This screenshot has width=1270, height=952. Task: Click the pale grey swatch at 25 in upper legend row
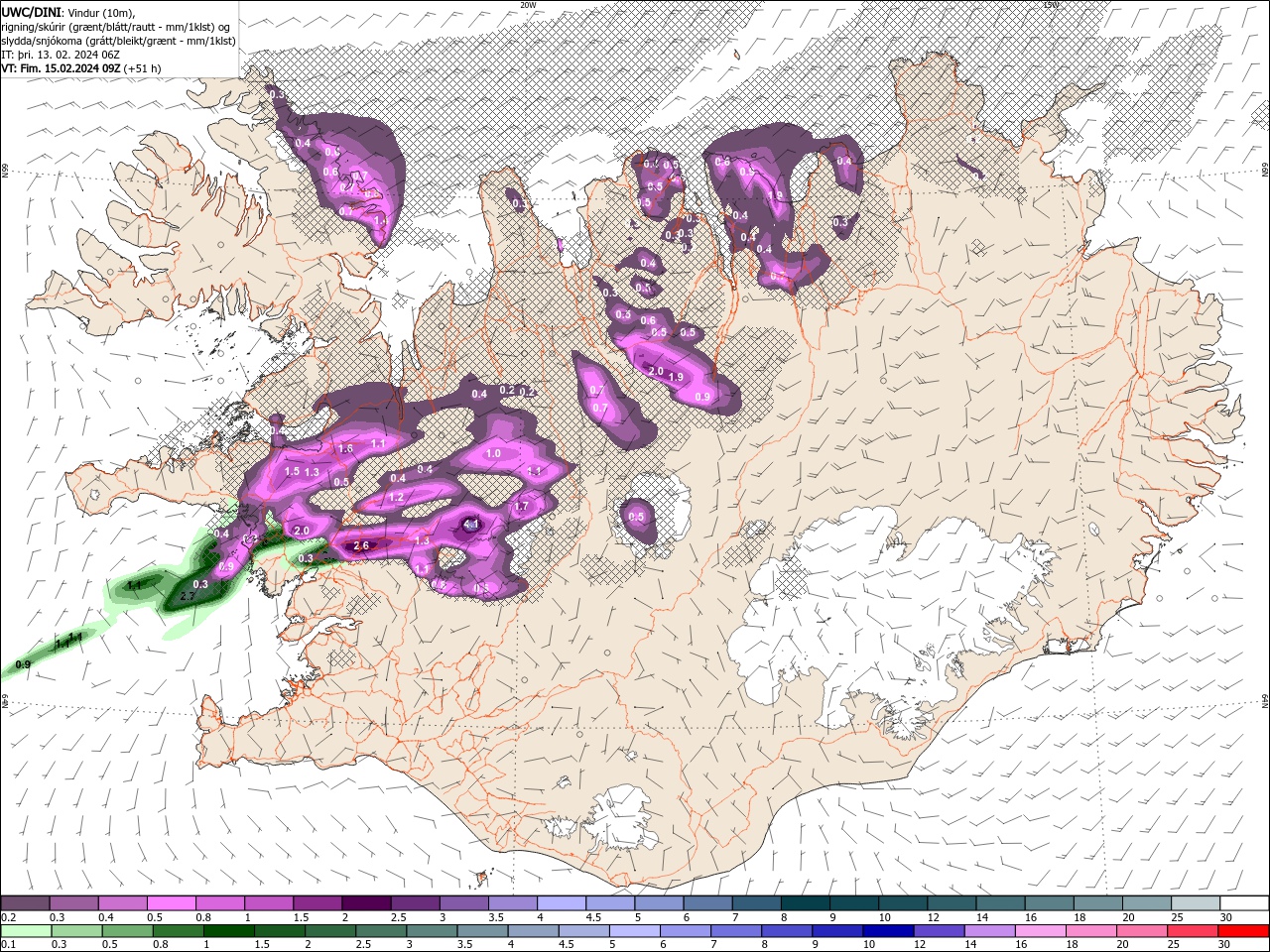coord(1196,902)
